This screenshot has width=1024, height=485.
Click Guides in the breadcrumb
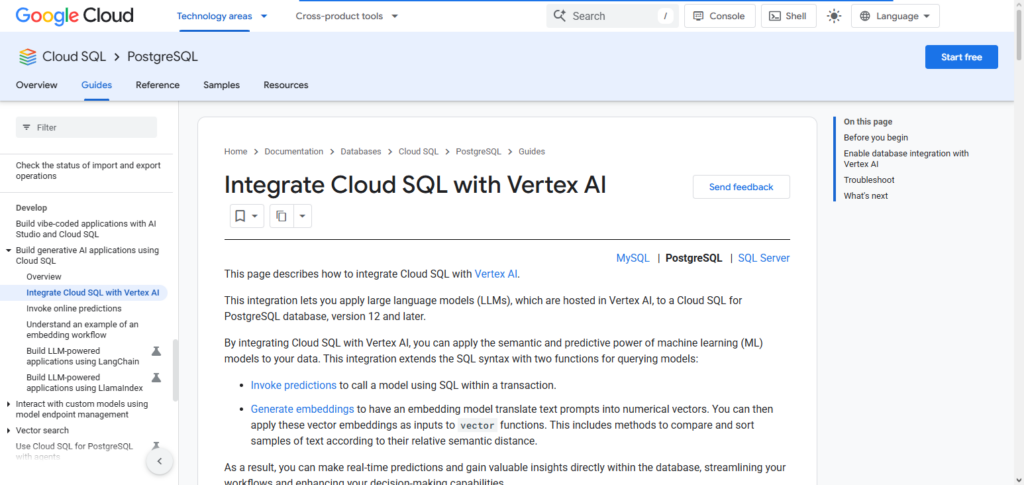[532, 151]
